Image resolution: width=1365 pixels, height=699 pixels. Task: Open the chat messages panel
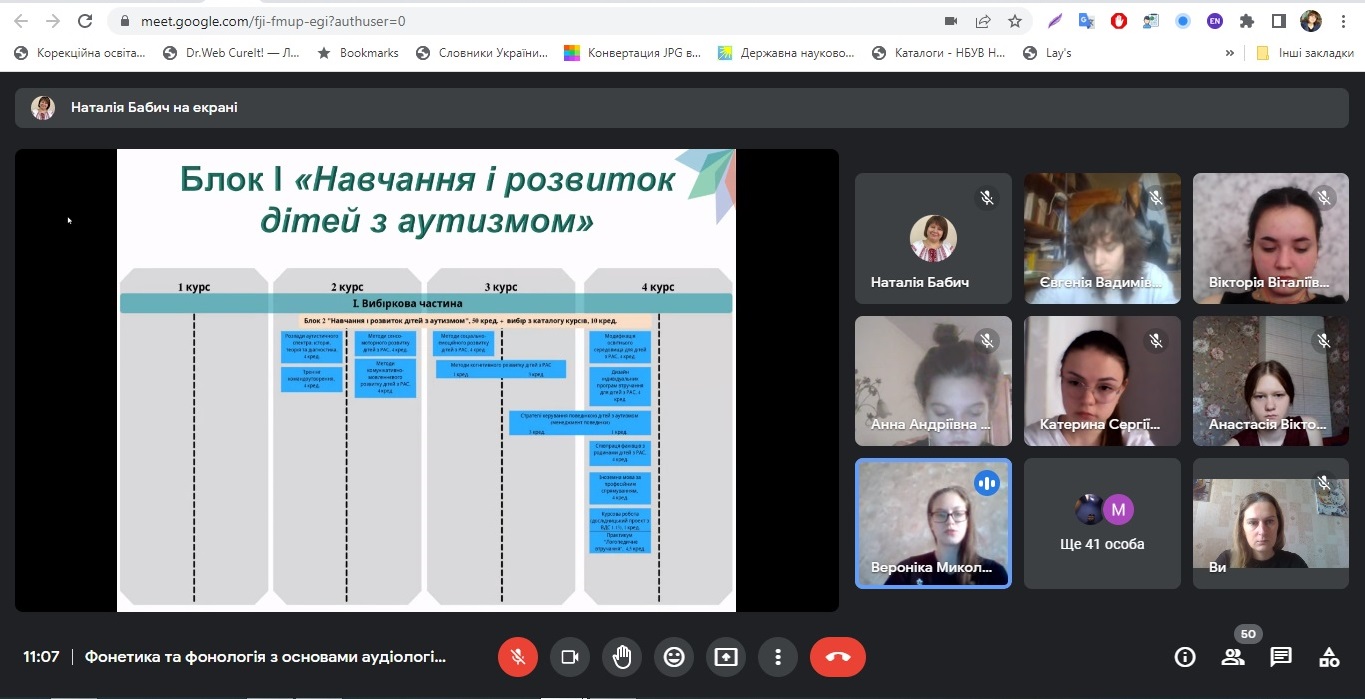click(x=1281, y=657)
